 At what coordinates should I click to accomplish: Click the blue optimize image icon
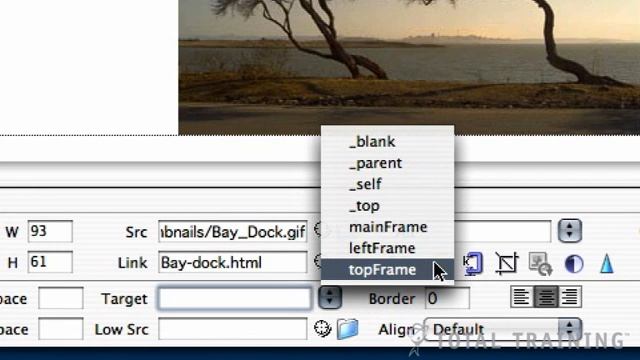[473, 264]
